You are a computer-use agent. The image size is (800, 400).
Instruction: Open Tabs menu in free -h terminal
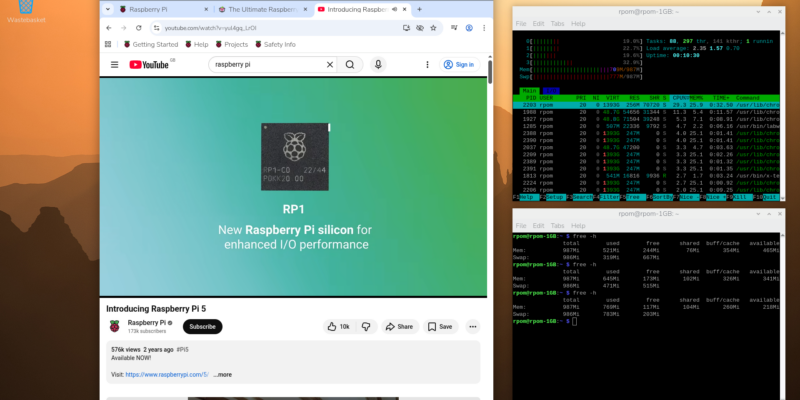pos(558,226)
